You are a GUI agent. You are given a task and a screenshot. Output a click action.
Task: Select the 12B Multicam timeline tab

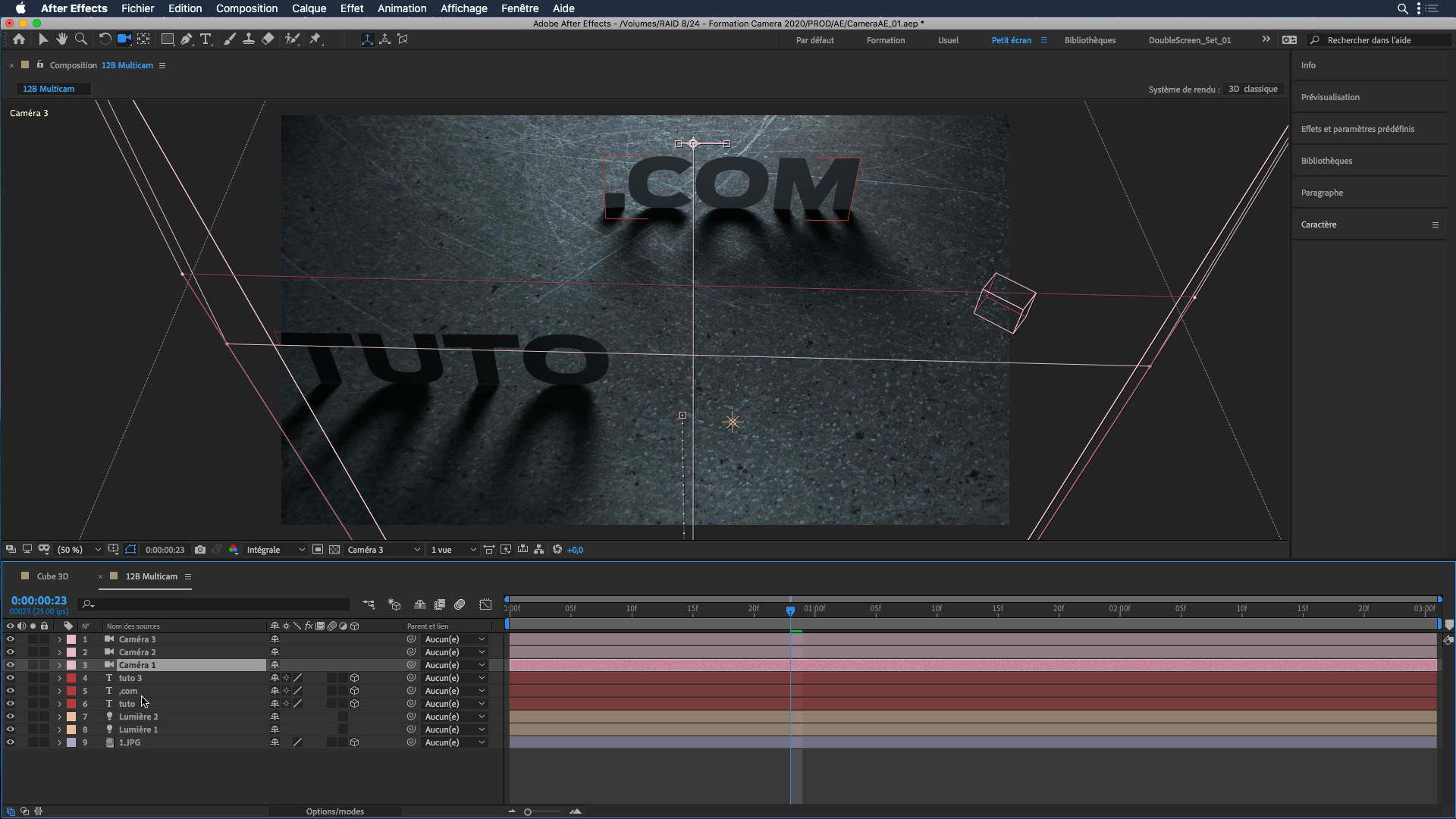point(151,576)
